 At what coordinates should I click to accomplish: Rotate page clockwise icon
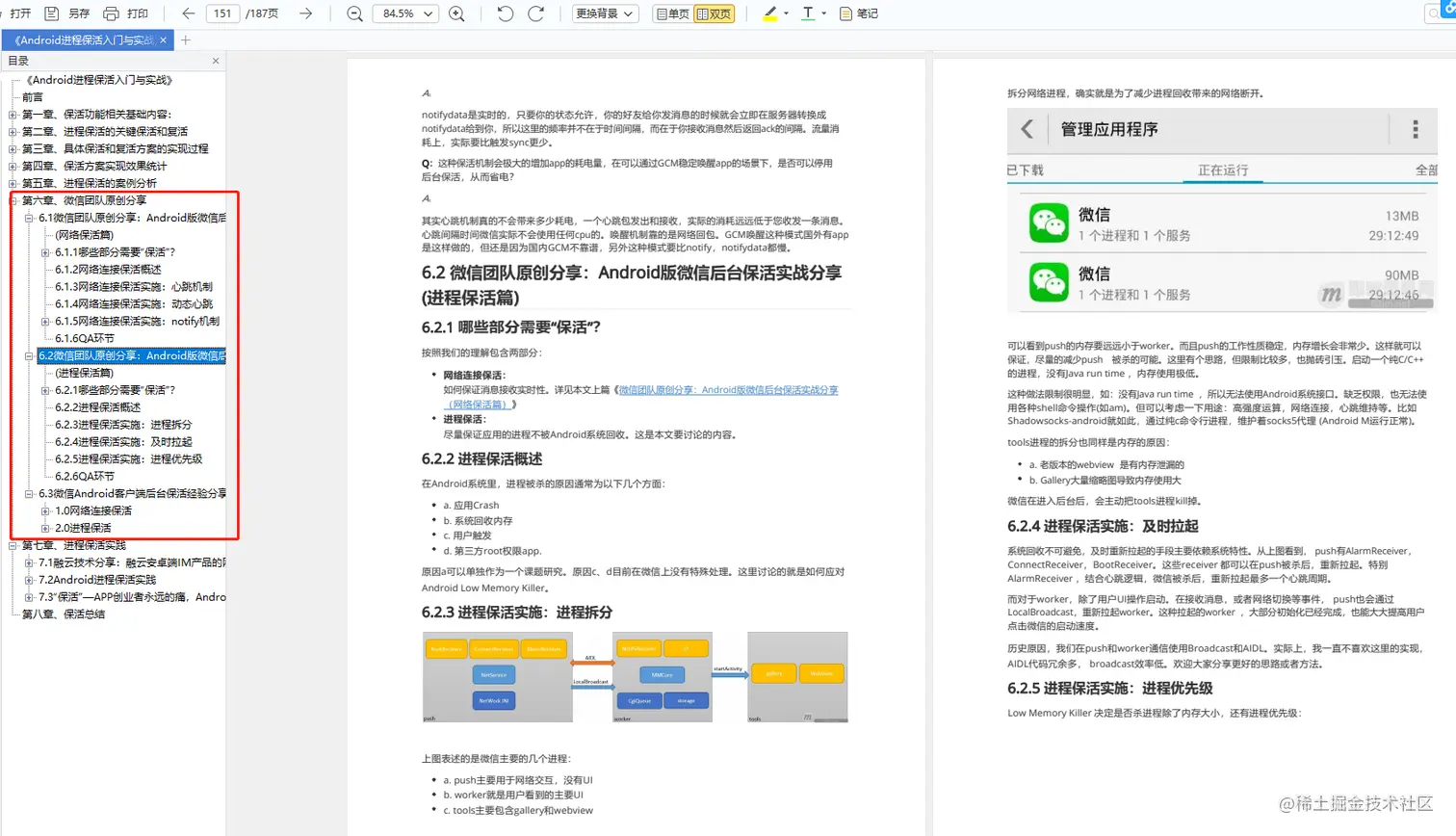tap(536, 13)
